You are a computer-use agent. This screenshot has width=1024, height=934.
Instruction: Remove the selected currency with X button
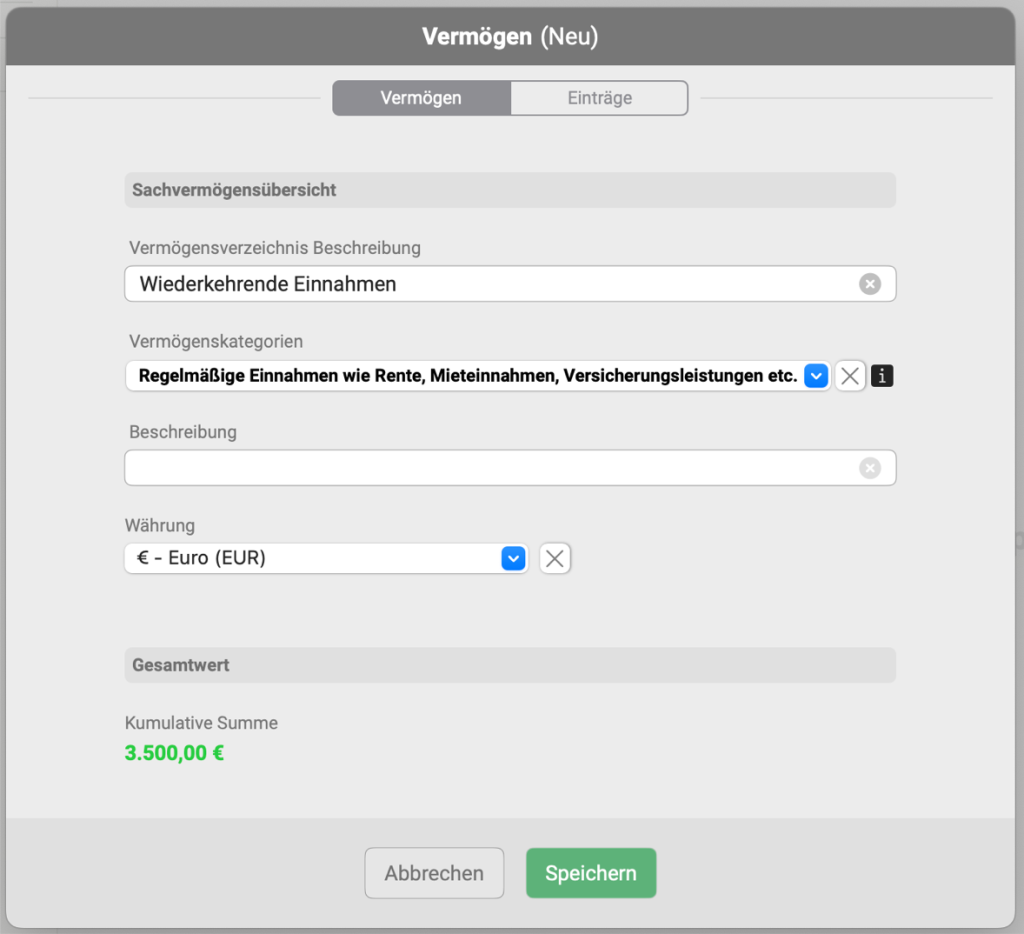[555, 559]
